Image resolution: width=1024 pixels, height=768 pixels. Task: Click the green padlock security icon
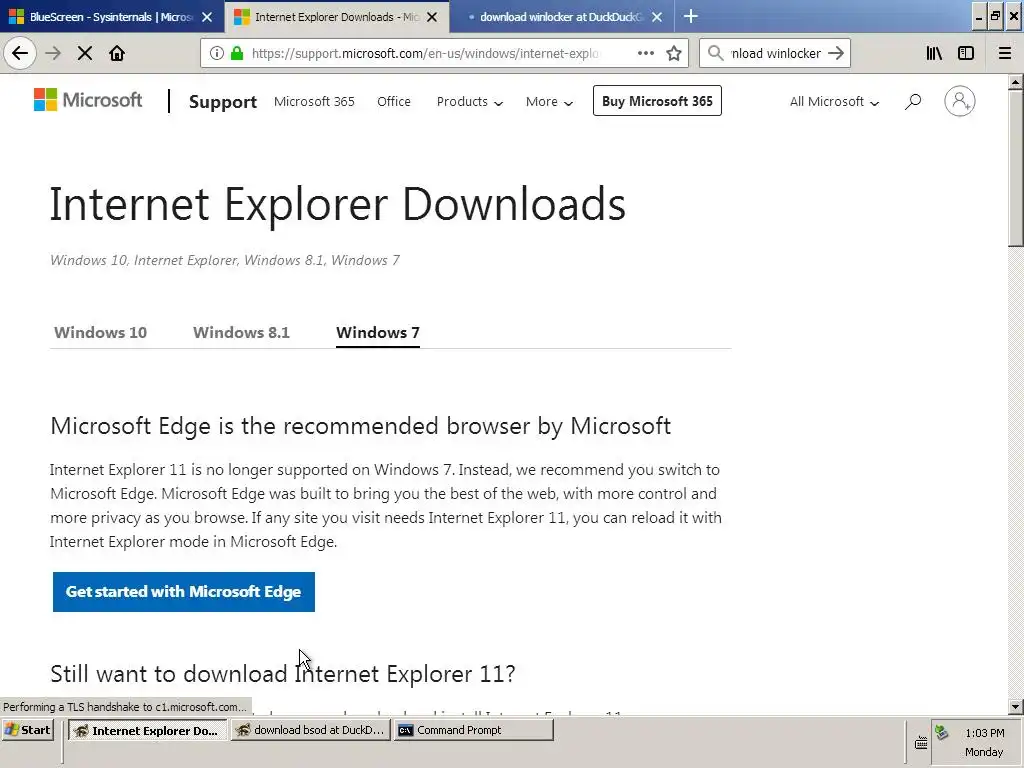point(237,54)
